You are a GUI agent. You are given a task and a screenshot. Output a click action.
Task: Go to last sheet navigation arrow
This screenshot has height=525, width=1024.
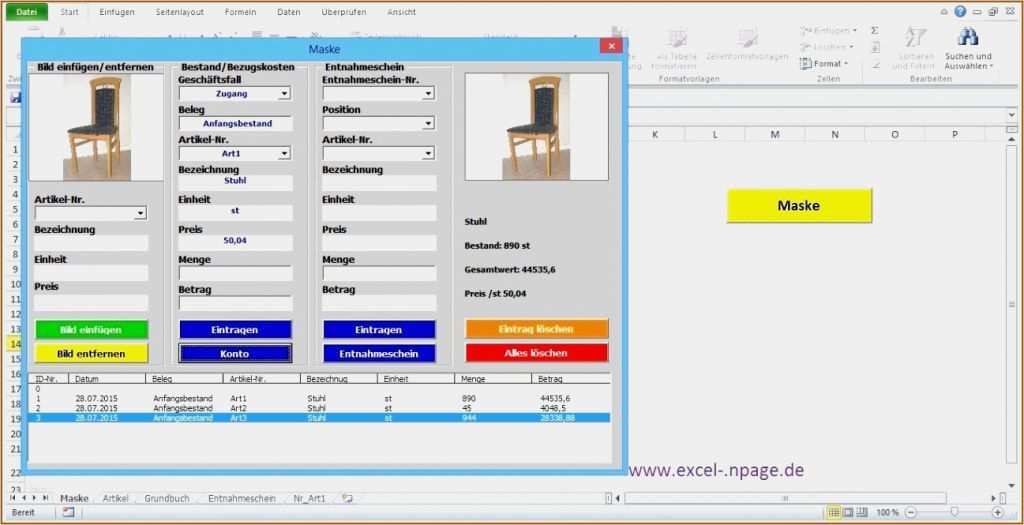(x=45, y=498)
